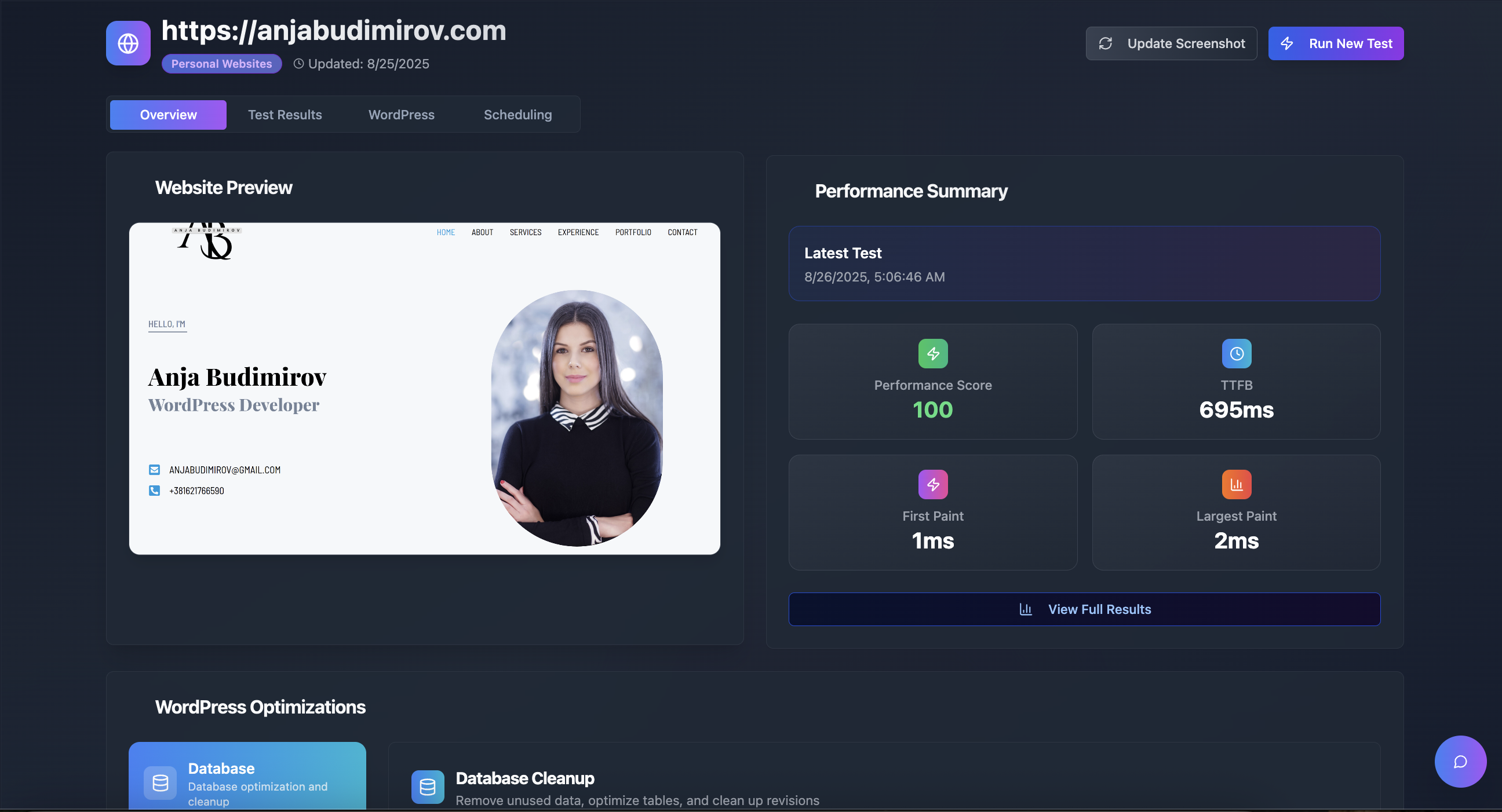The image size is (1502, 812).
Task: Go to the Scheduling tab
Action: click(x=517, y=115)
